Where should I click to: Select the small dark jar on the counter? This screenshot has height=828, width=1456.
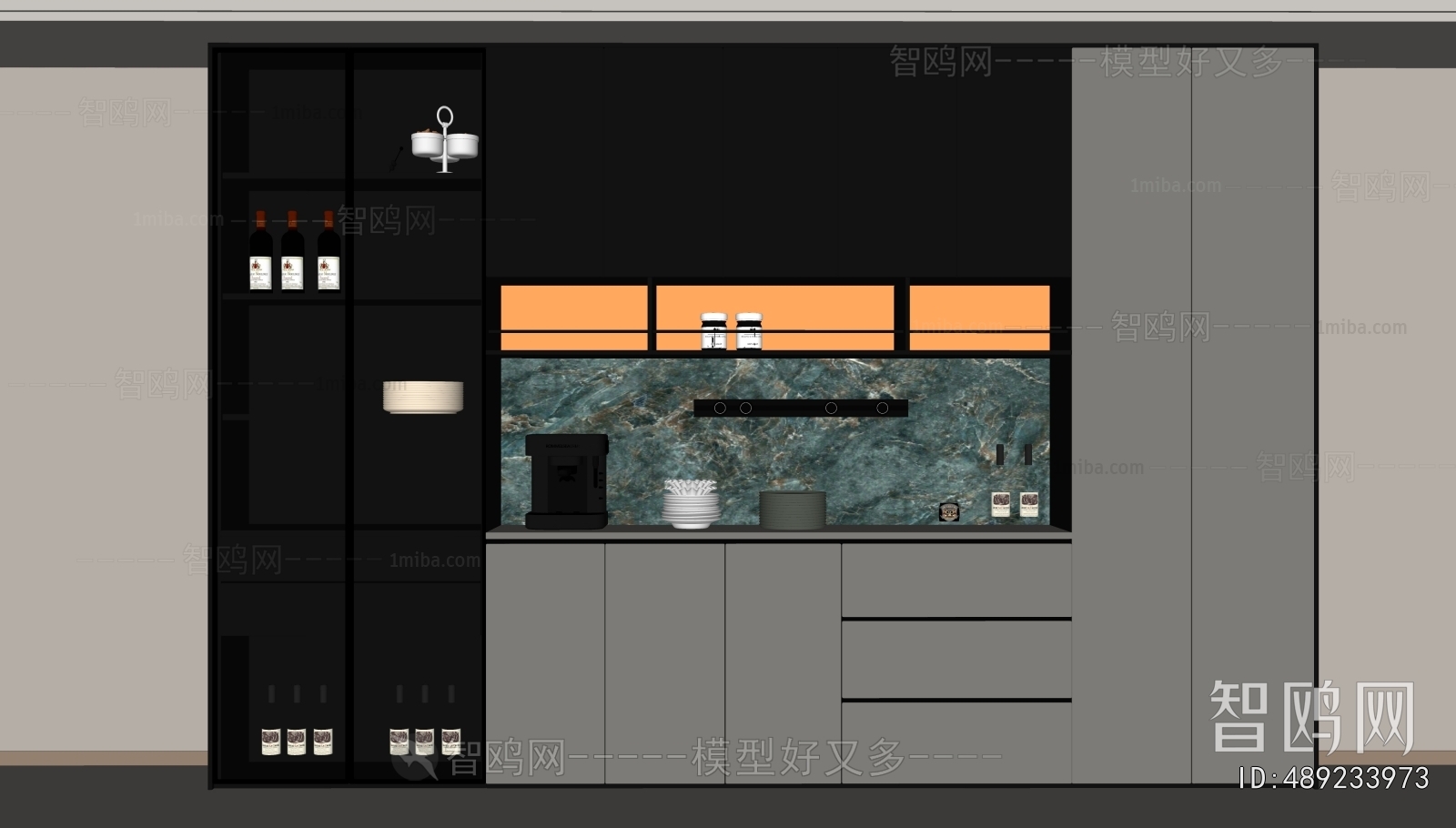coord(950,512)
